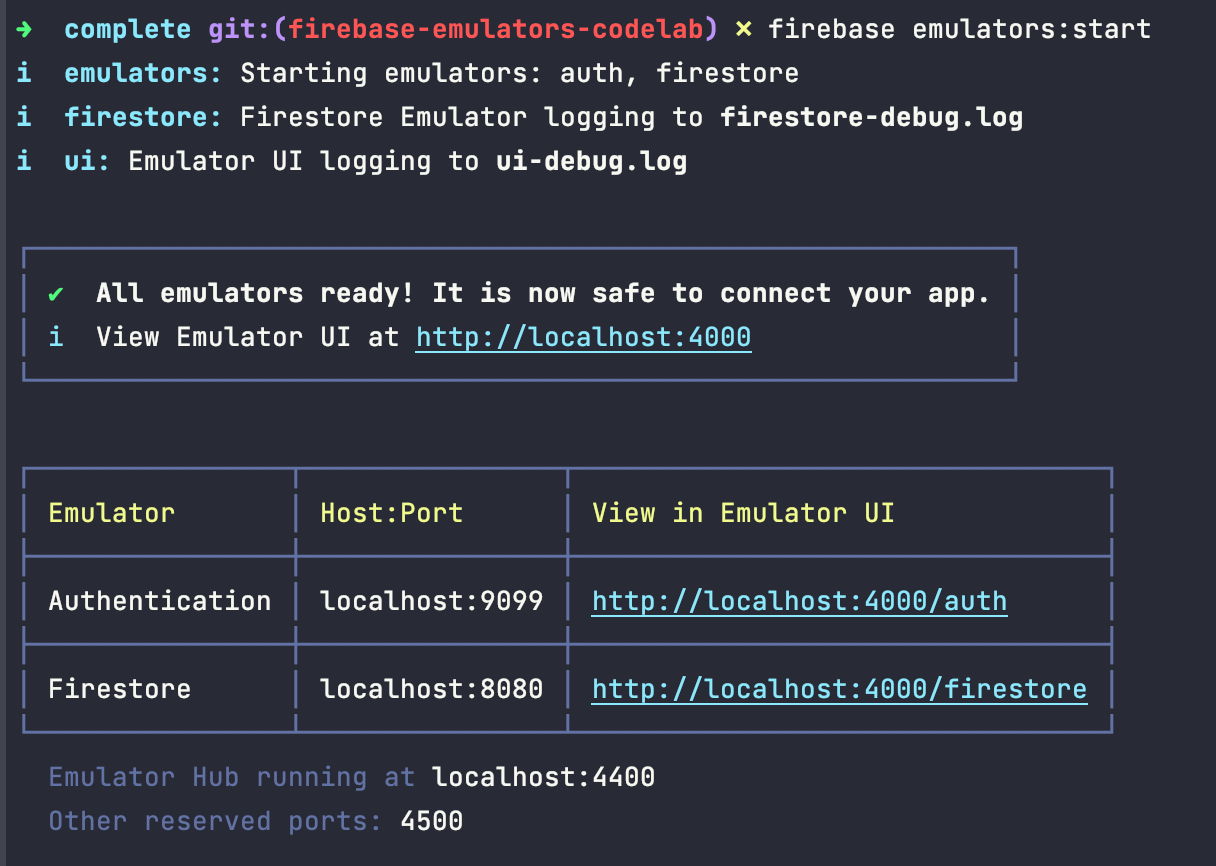
Task: Click the green checkmark beside All emulators ready
Action: 56,294
